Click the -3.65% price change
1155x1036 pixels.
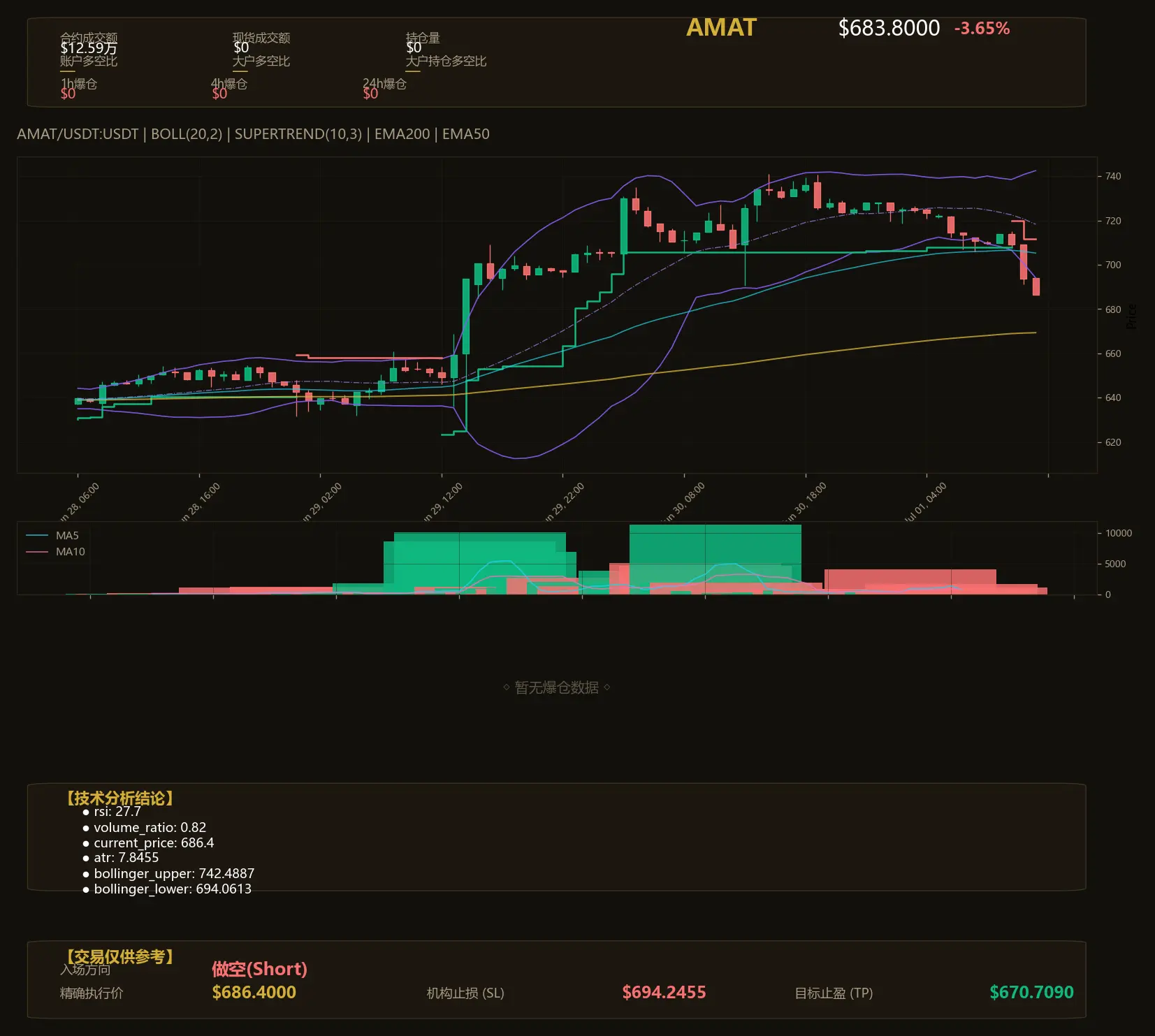pyautogui.click(x=982, y=29)
